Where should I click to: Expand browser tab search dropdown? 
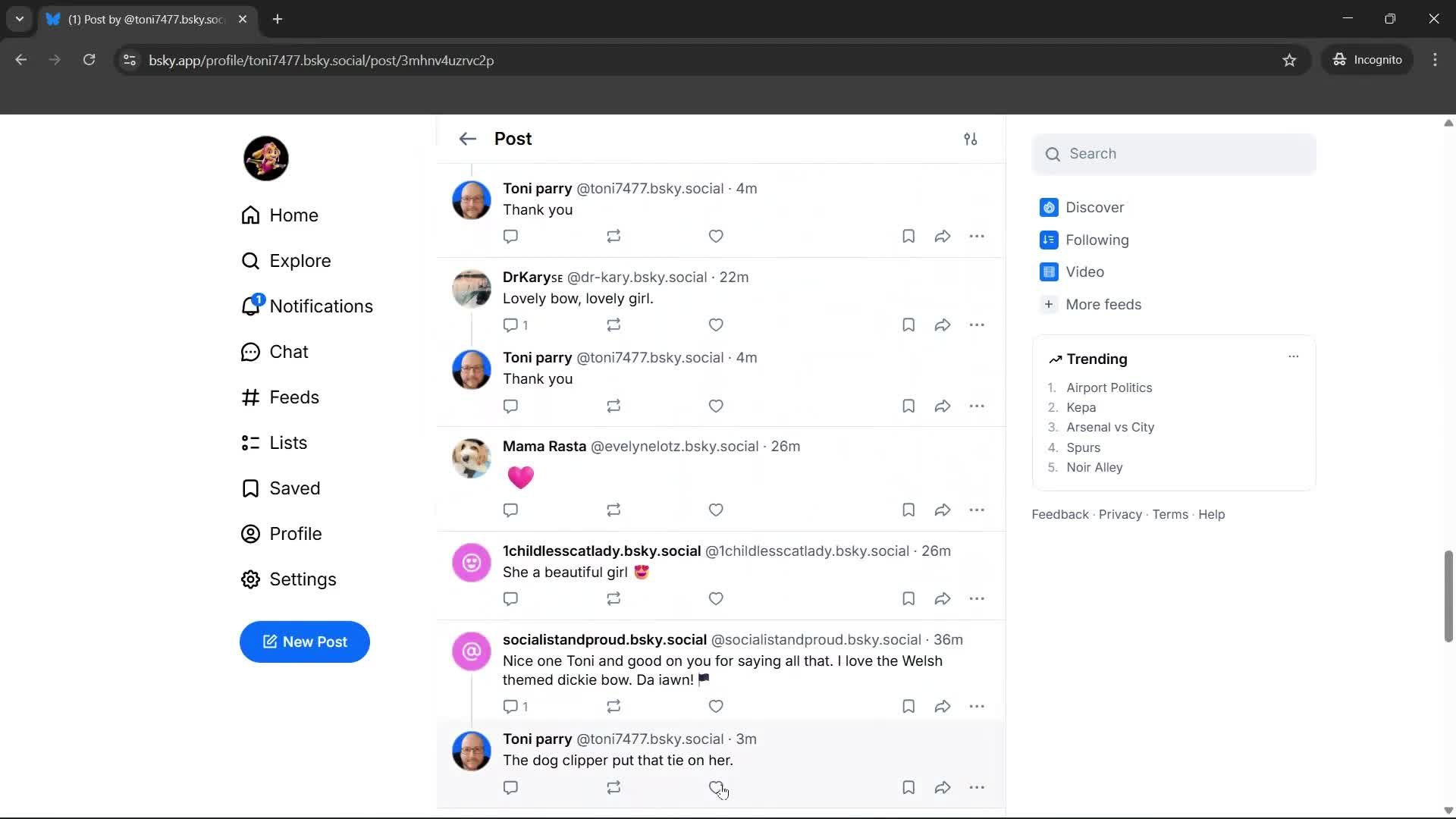point(19,19)
